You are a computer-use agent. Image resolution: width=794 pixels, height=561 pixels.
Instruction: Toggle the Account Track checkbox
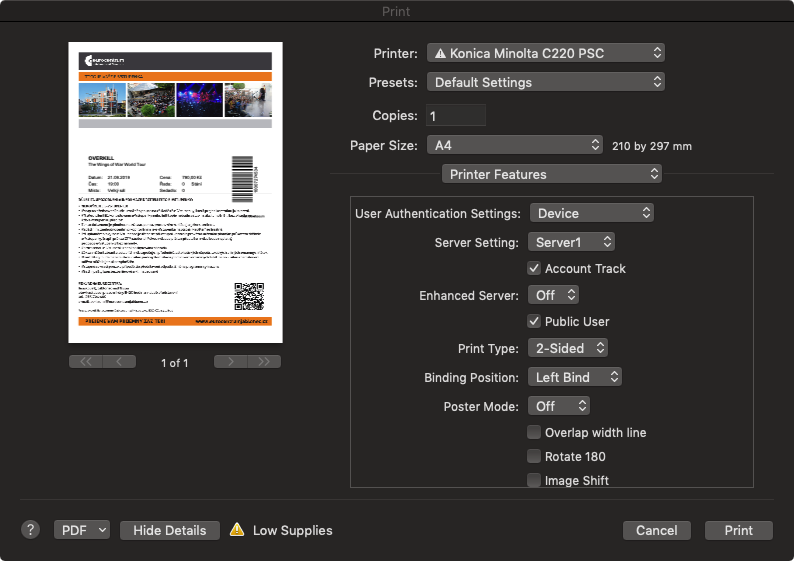pyautogui.click(x=534, y=268)
